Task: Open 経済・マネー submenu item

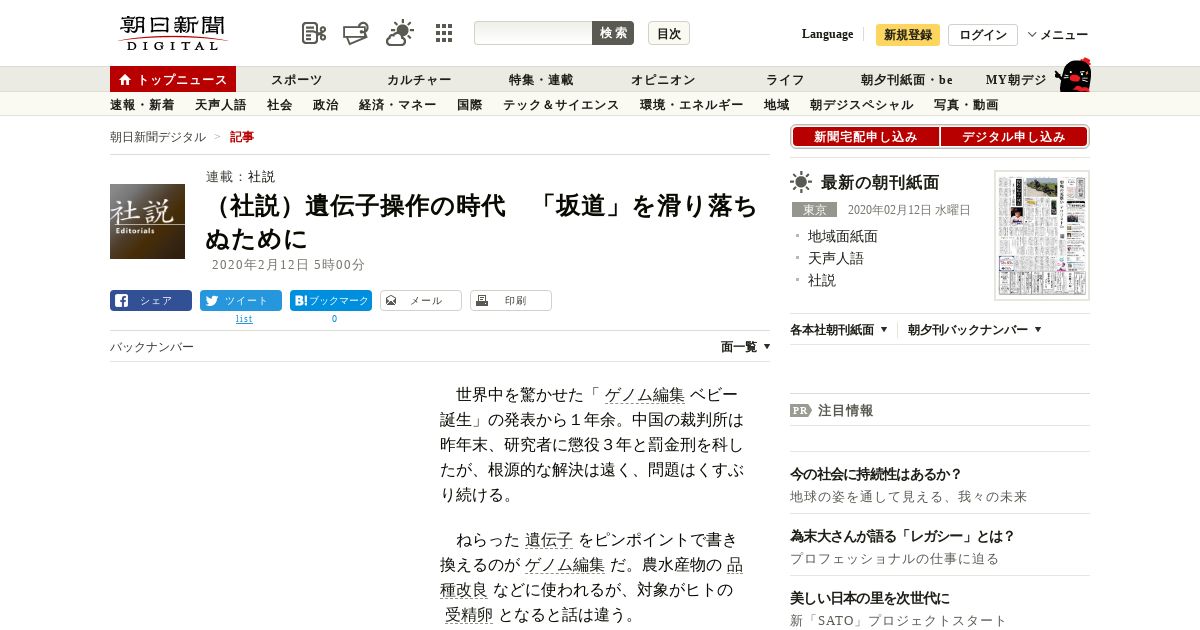Action: click(x=397, y=105)
